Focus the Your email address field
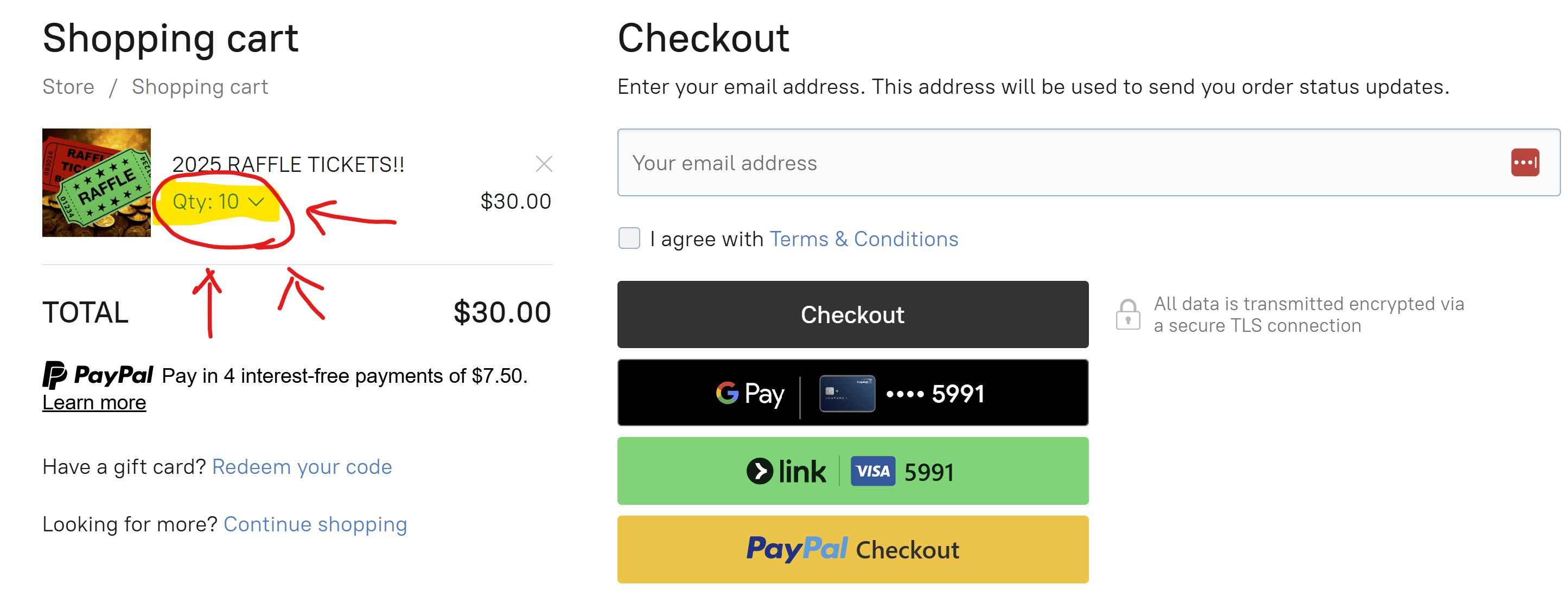 tap(1059, 162)
